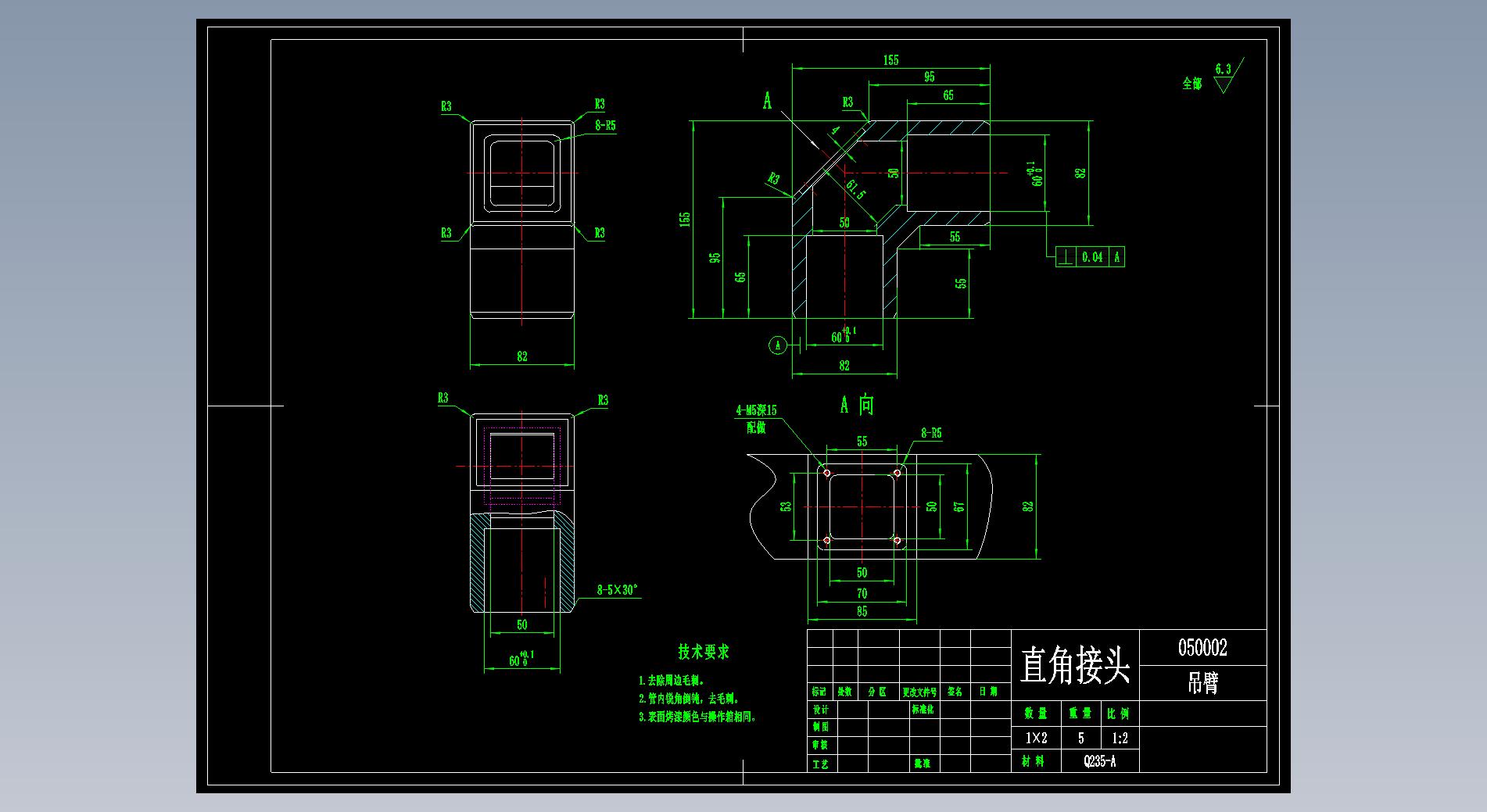Select the '61.5' diagonal dimension
Screen dimensions: 1487x812
click(x=856, y=190)
